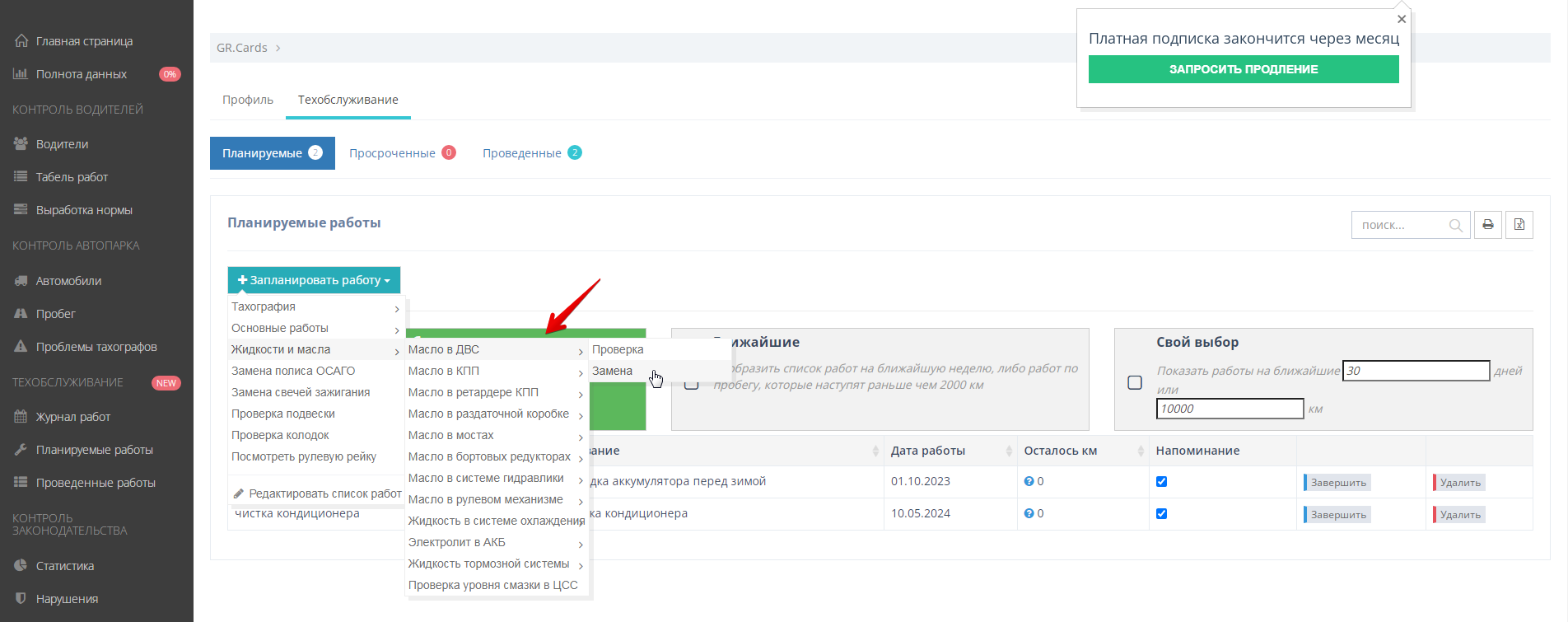Click Завершить for the 01.10.2023 work
Viewport: 1568px width, 622px height.
coord(1337,482)
